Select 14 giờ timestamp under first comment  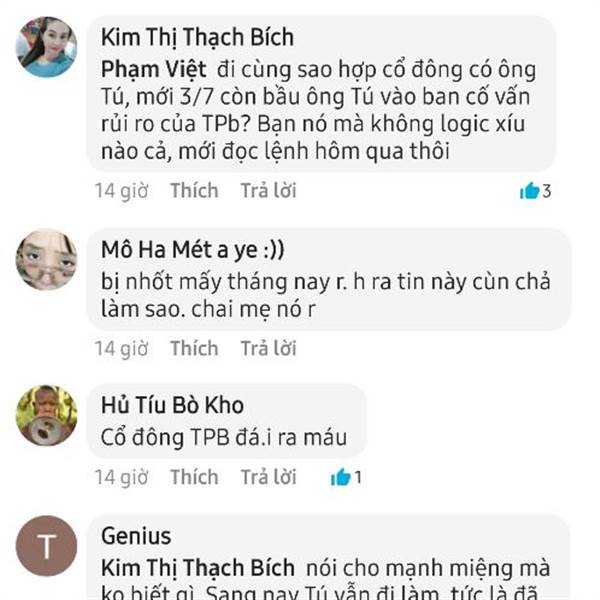pyautogui.click(x=121, y=191)
